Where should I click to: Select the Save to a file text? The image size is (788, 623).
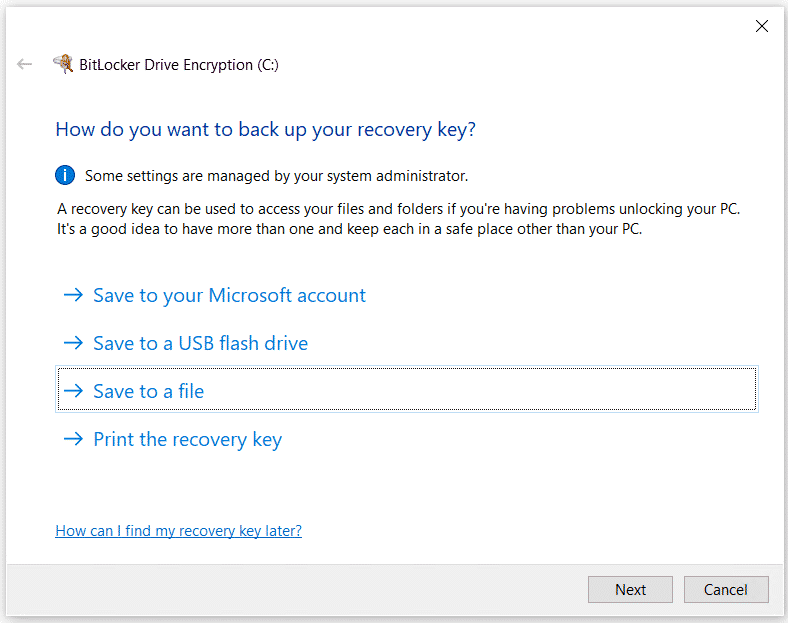[149, 391]
